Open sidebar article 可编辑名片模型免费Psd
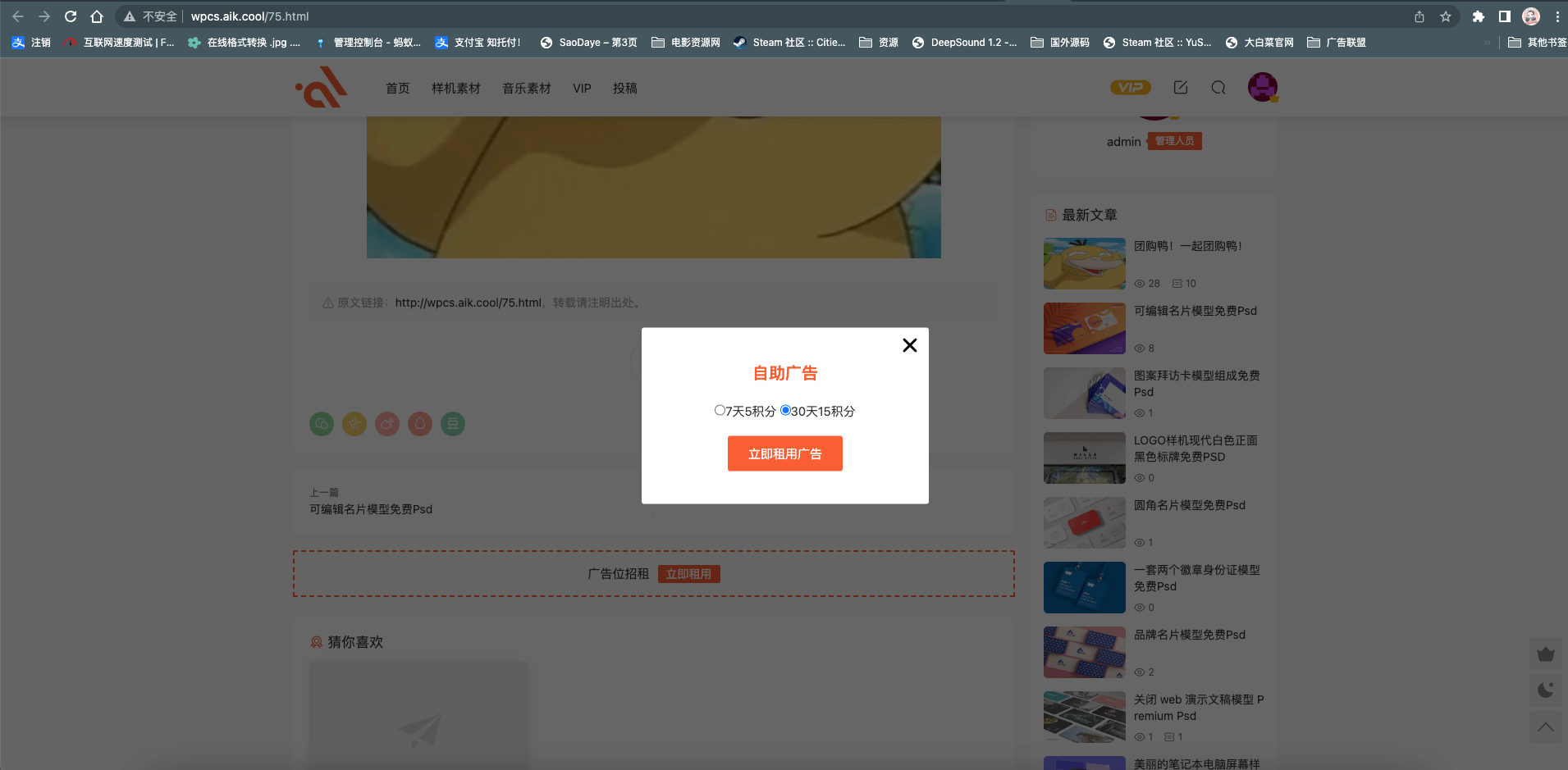The width and height of the screenshot is (1568, 770). (1195, 311)
